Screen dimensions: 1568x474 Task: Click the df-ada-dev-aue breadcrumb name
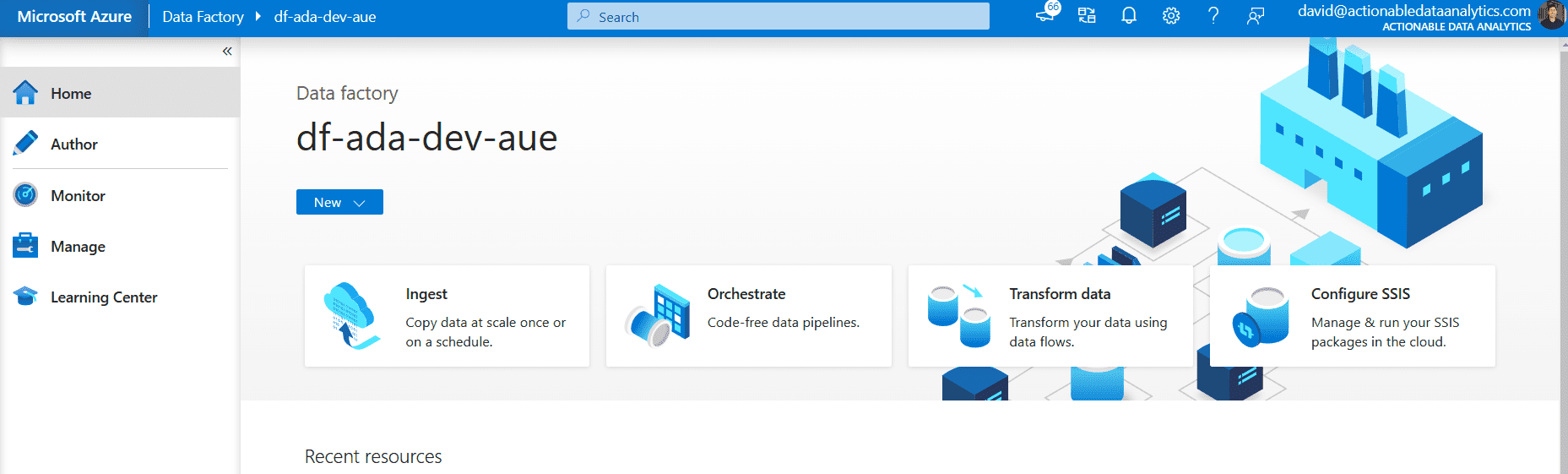[325, 17]
